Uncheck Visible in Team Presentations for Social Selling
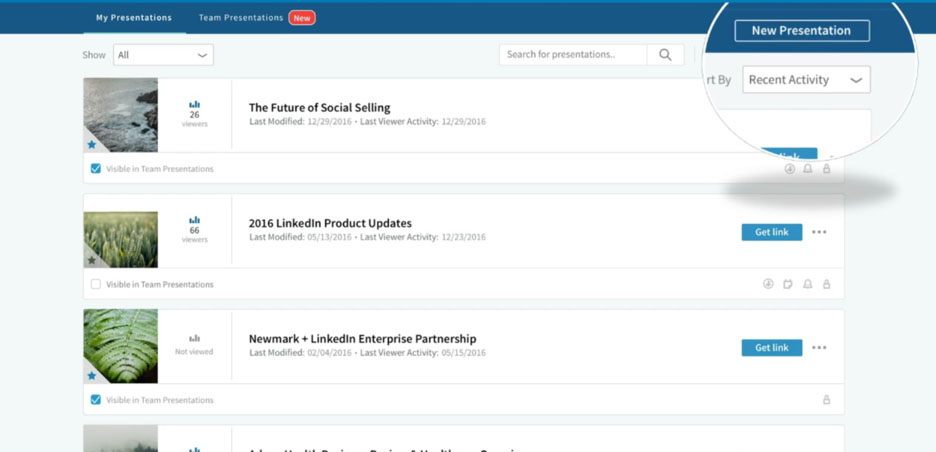Image resolution: width=936 pixels, height=452 pixels. (96, 169)
